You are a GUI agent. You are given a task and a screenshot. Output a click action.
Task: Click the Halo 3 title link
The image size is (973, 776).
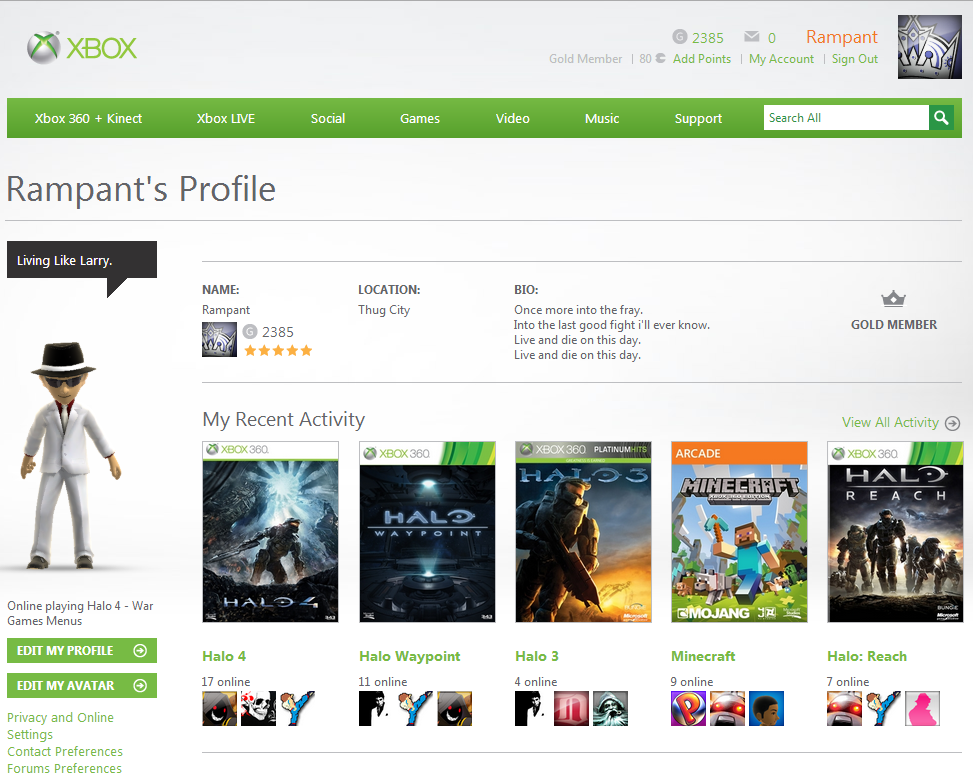(537, 656)
